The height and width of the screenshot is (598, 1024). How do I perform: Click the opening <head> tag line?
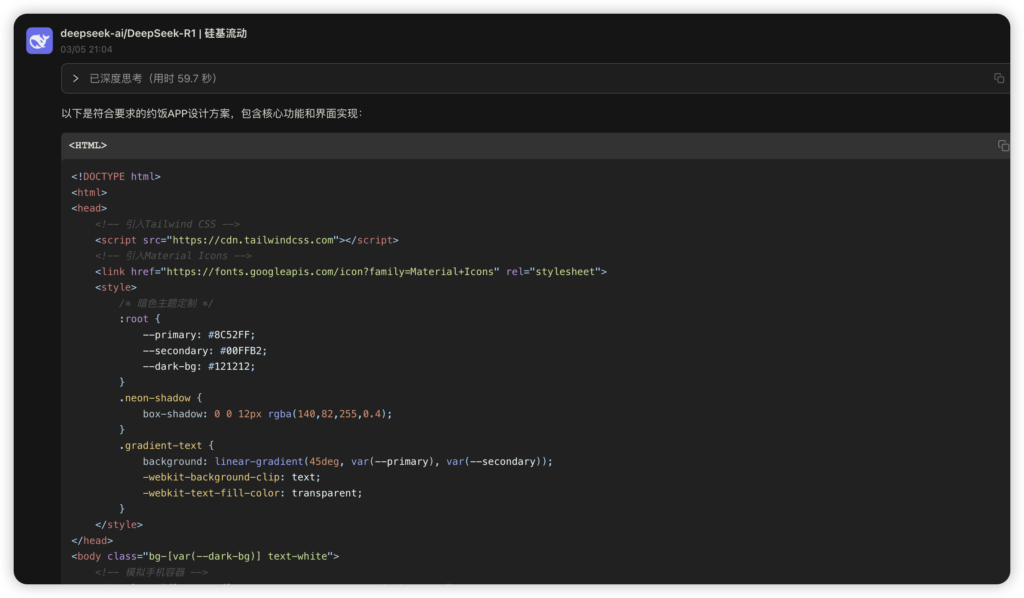pos(89,208)
